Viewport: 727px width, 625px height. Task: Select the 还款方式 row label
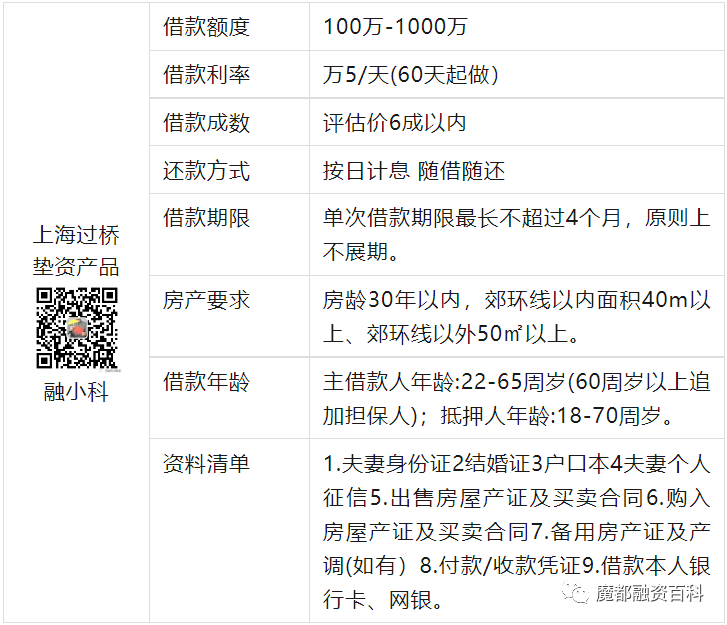206,171
